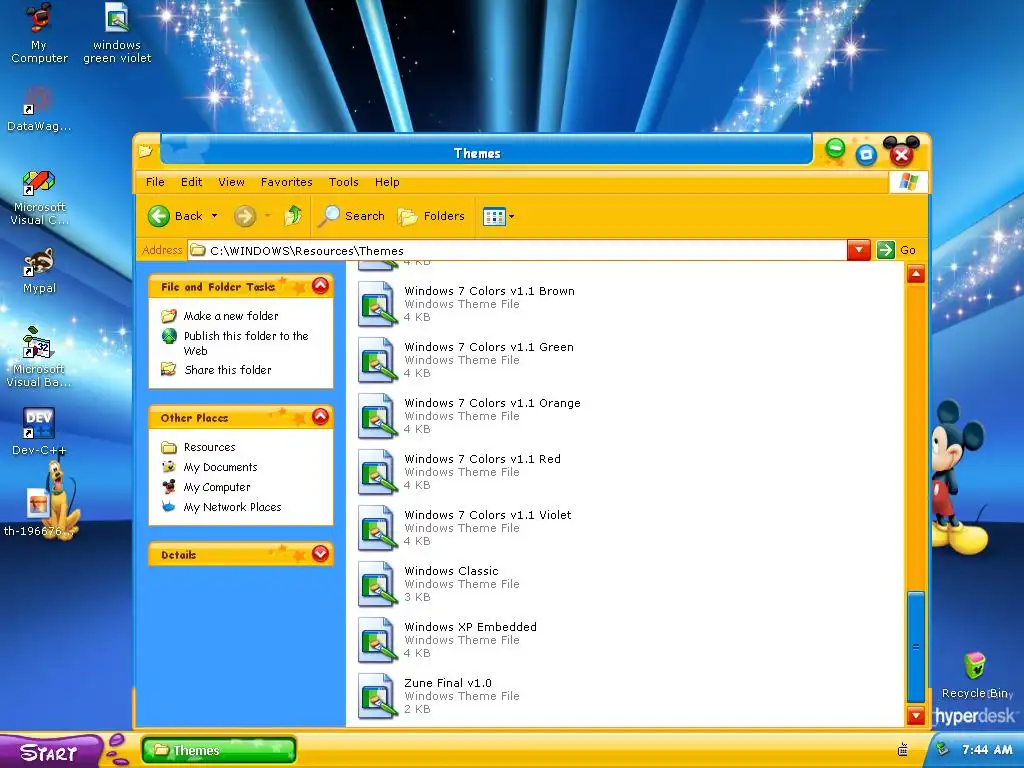Viewport: 1024px width, 768px height.
Task: Select the Zune Final v1.0 theme icon
Action: click(377, 697)
